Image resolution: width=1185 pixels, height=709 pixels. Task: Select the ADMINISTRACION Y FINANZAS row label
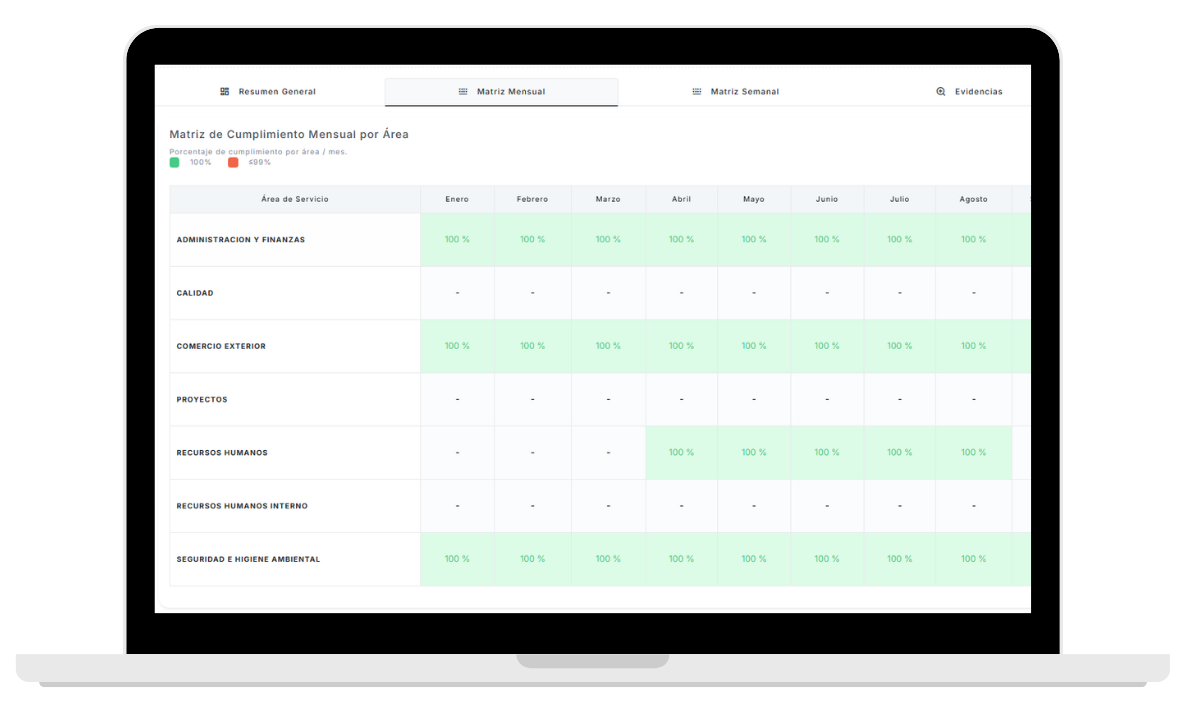241,240
